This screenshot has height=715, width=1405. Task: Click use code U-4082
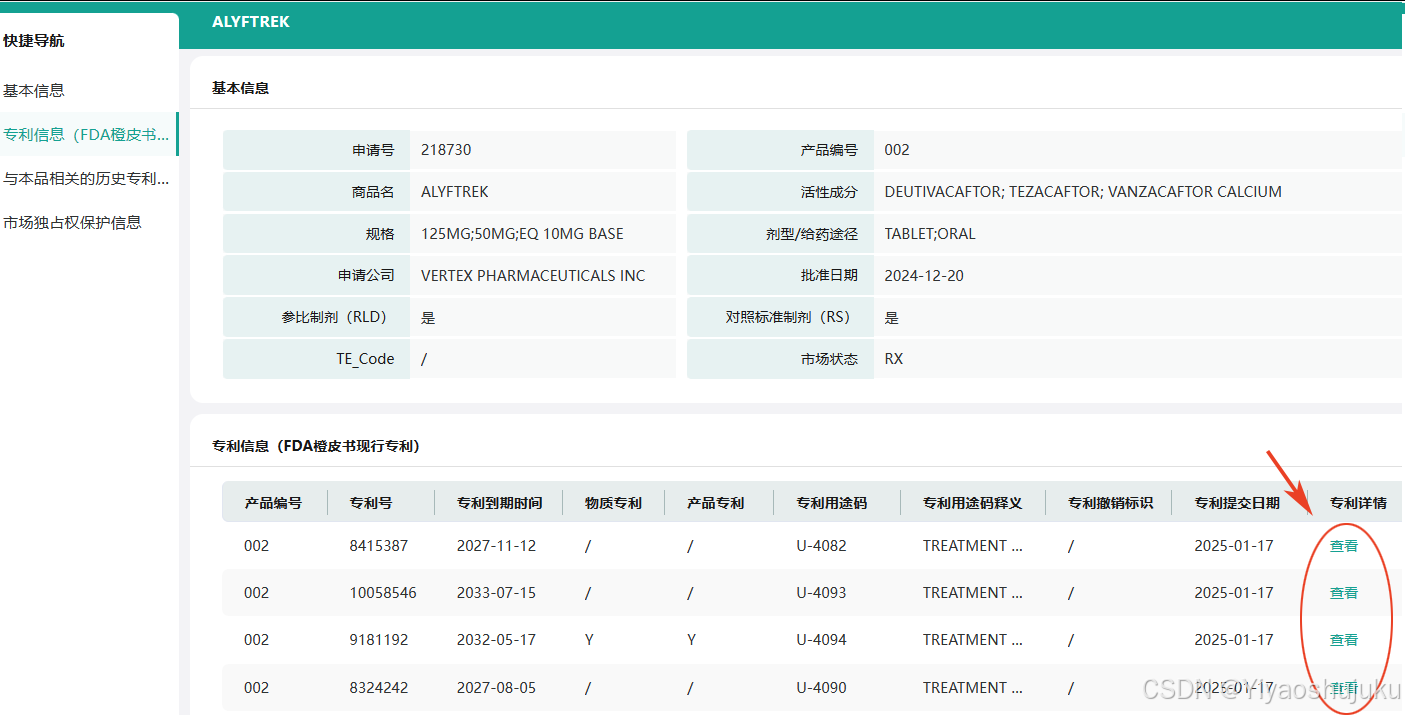coord(821,546)
